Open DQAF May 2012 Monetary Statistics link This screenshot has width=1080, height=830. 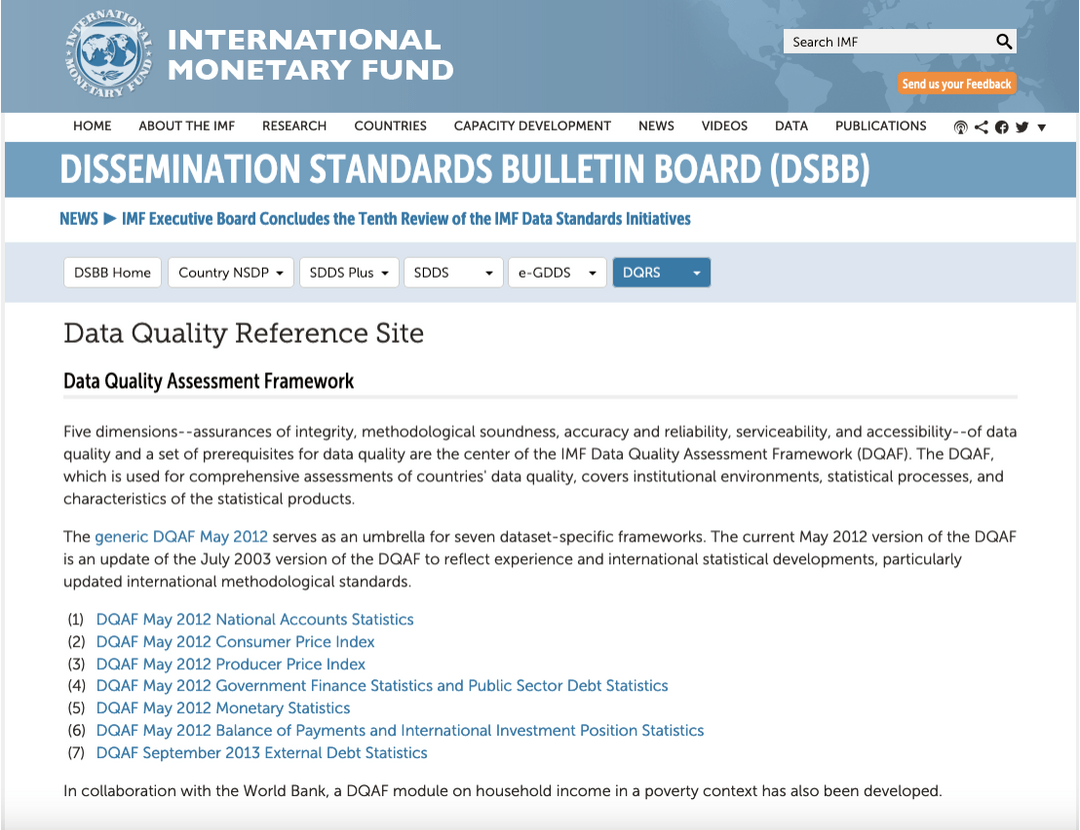[222, 708]
